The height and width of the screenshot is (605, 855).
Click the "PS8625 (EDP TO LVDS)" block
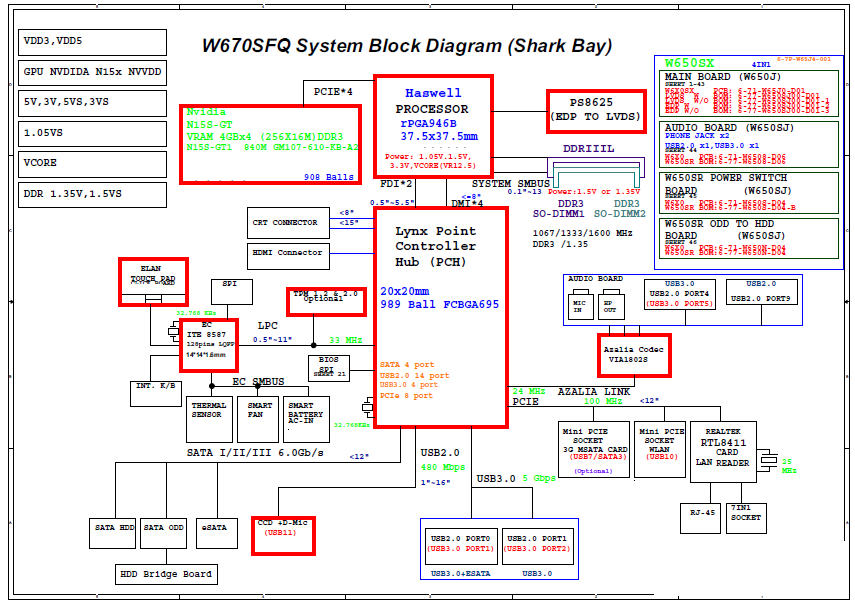click(596, 111)
